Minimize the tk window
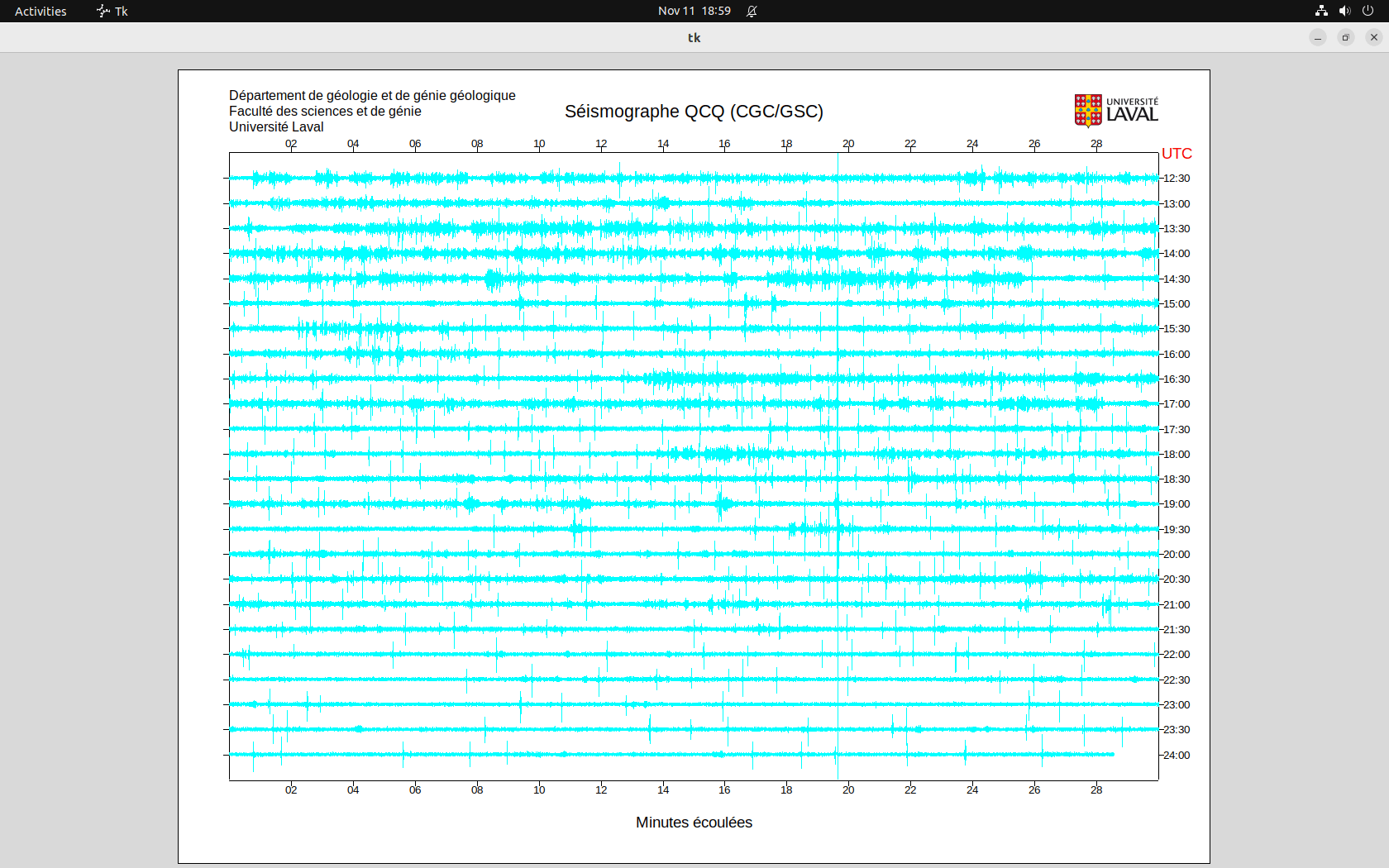The height and width of the screenshot is (868, 1389). pos(1318,37)
